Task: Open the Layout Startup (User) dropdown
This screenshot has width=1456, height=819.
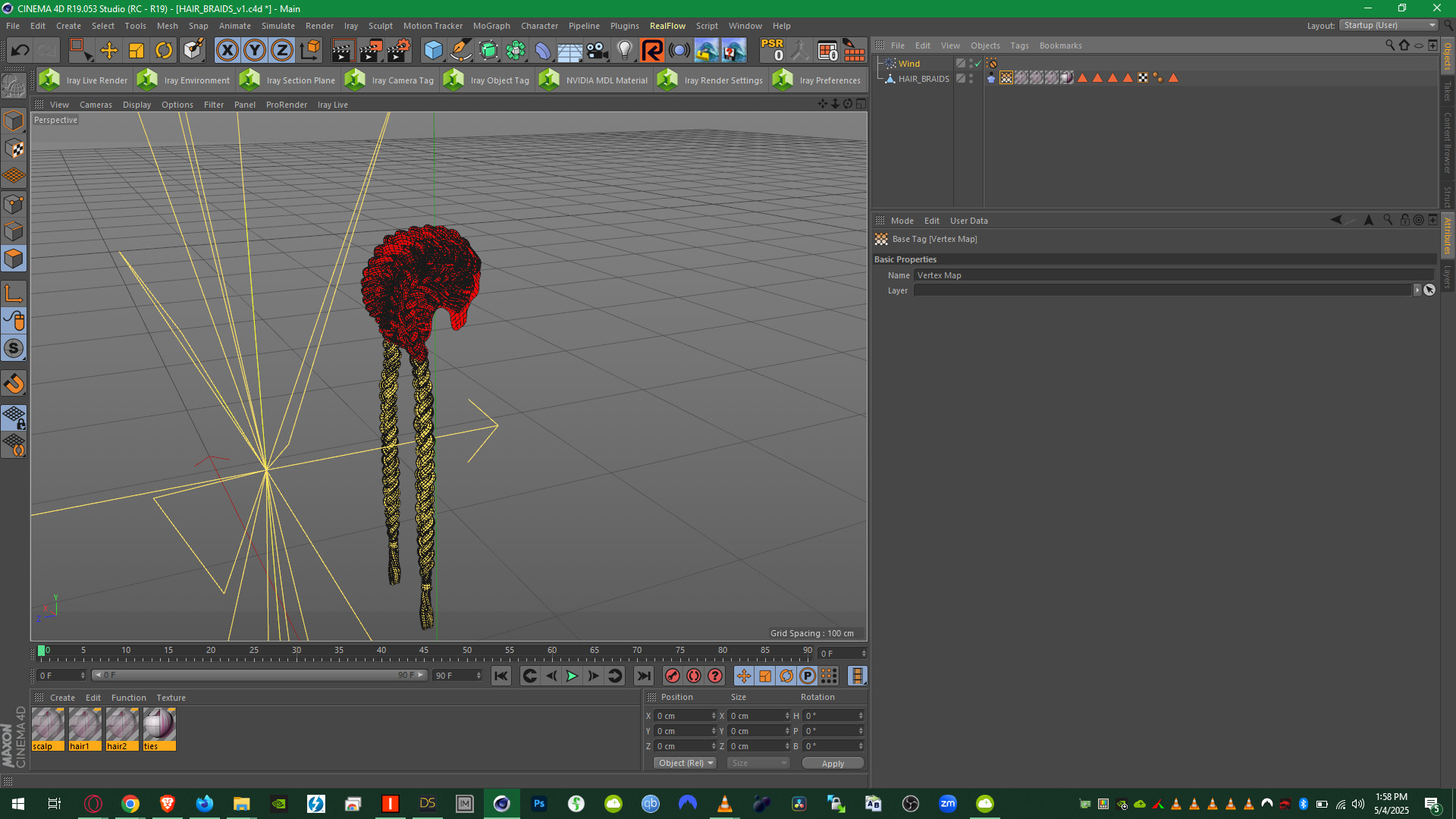Action: point(1389,25)
